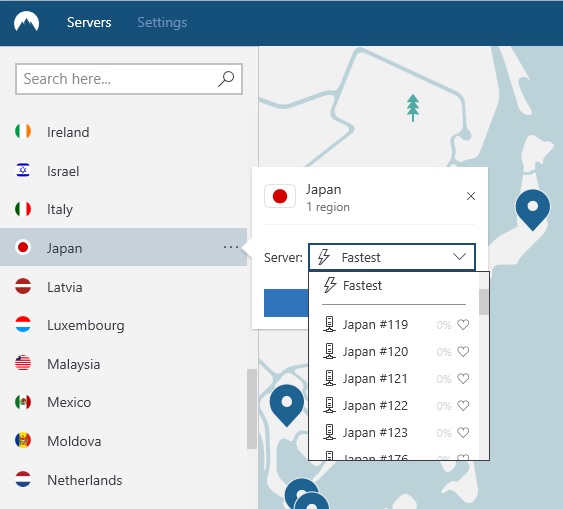Image resolution: width=563 pixels, height=509 pixels.
Task: Select the Luxembourg flag icon
Action: coord(23,324)
